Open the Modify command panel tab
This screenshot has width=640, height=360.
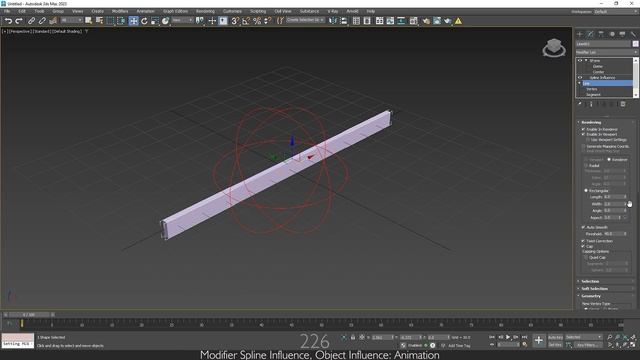click(590, 34)
